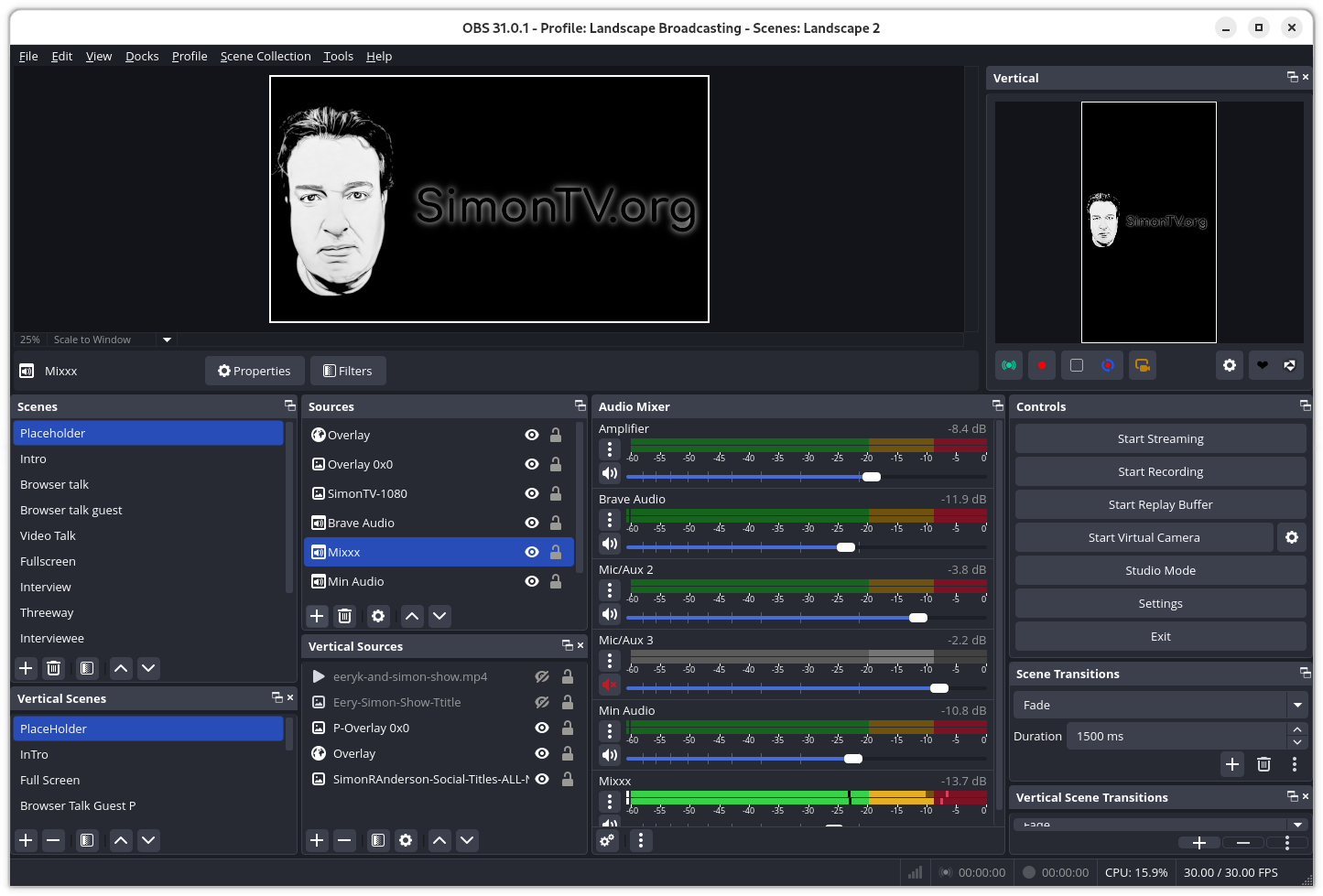
Task: Hide the Mixxx source via eye icon
Action: pyautogui.click(x=532, y=552)
